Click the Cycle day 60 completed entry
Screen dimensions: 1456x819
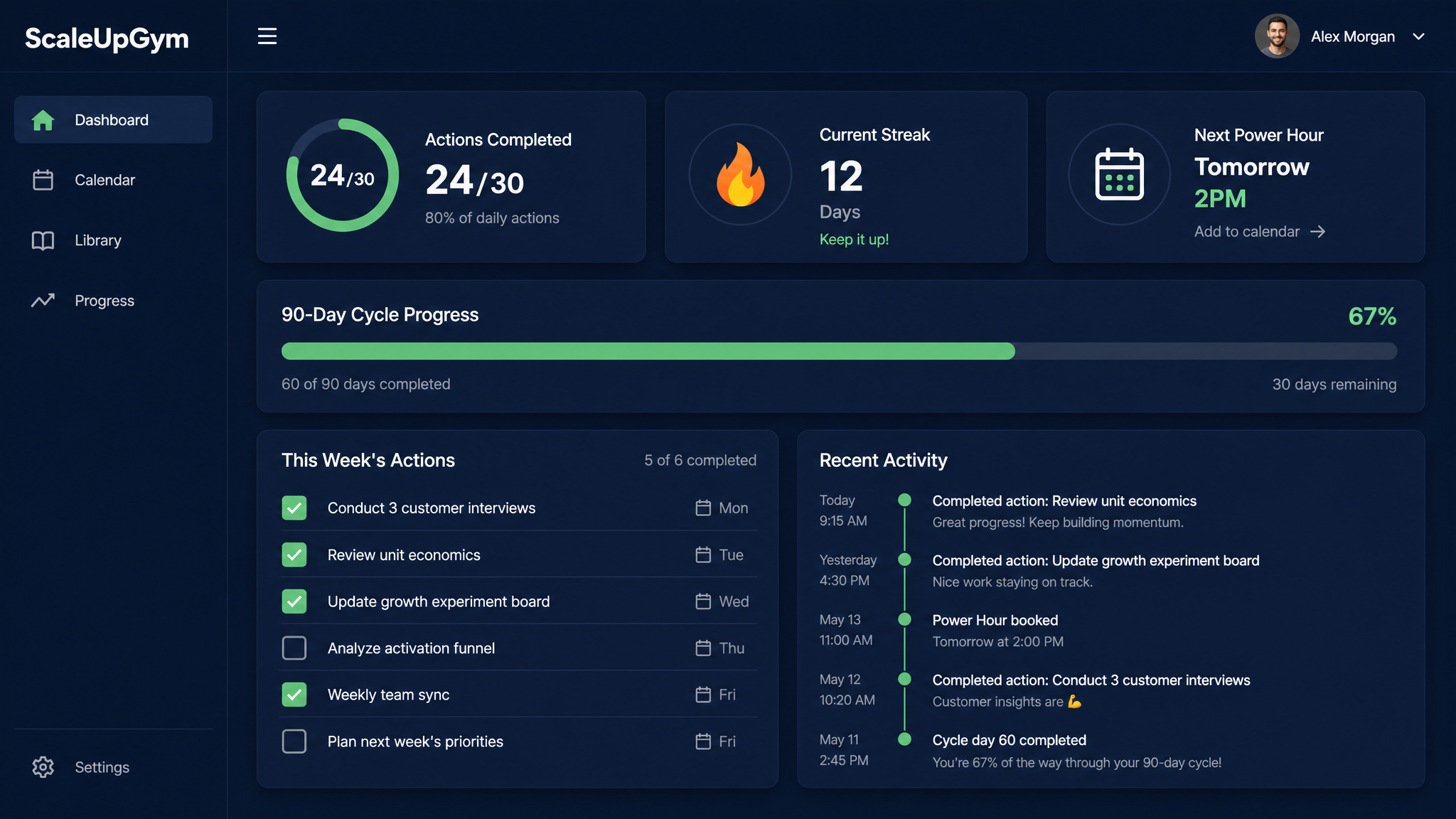(x=1010, y=740)
